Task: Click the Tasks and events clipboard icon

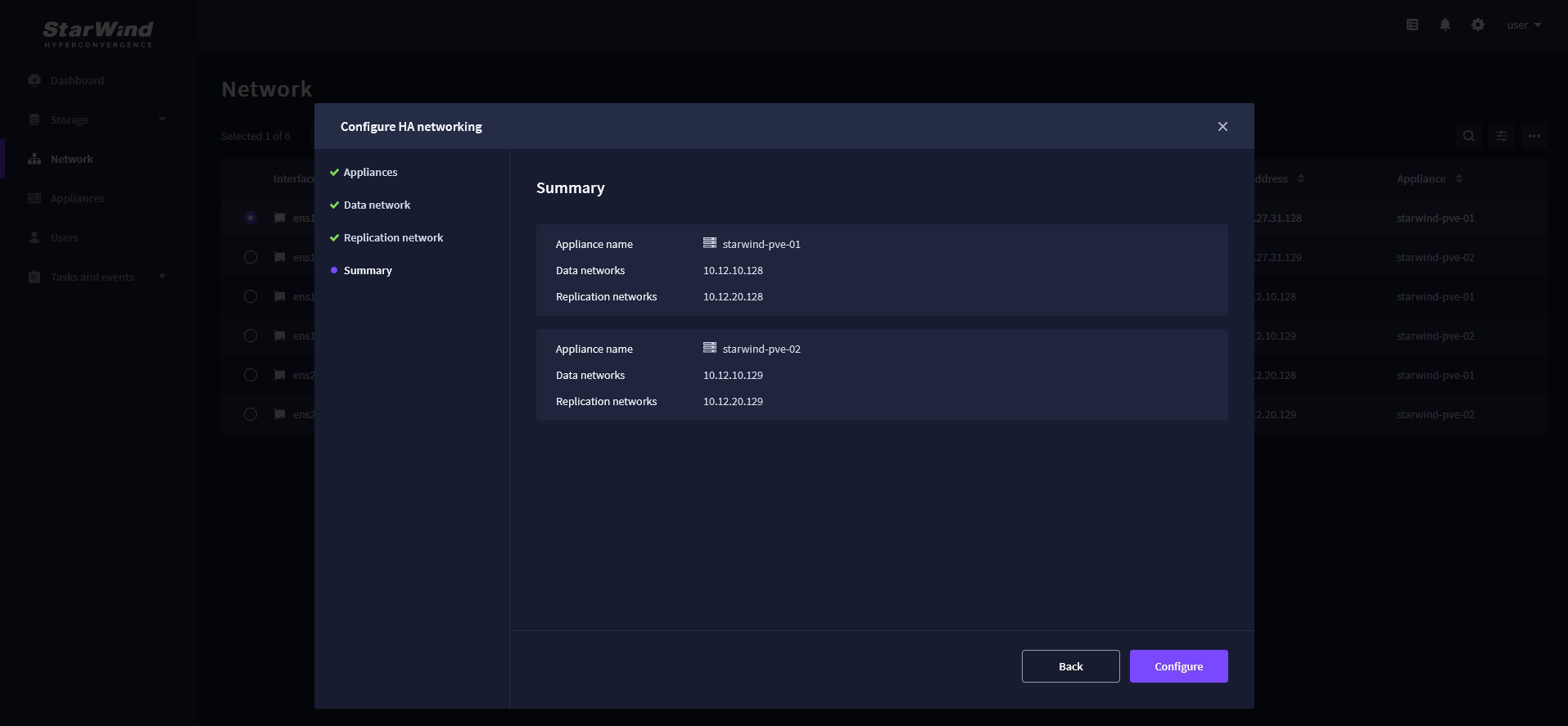Action: pyautogui.click(x=34, y=277)
